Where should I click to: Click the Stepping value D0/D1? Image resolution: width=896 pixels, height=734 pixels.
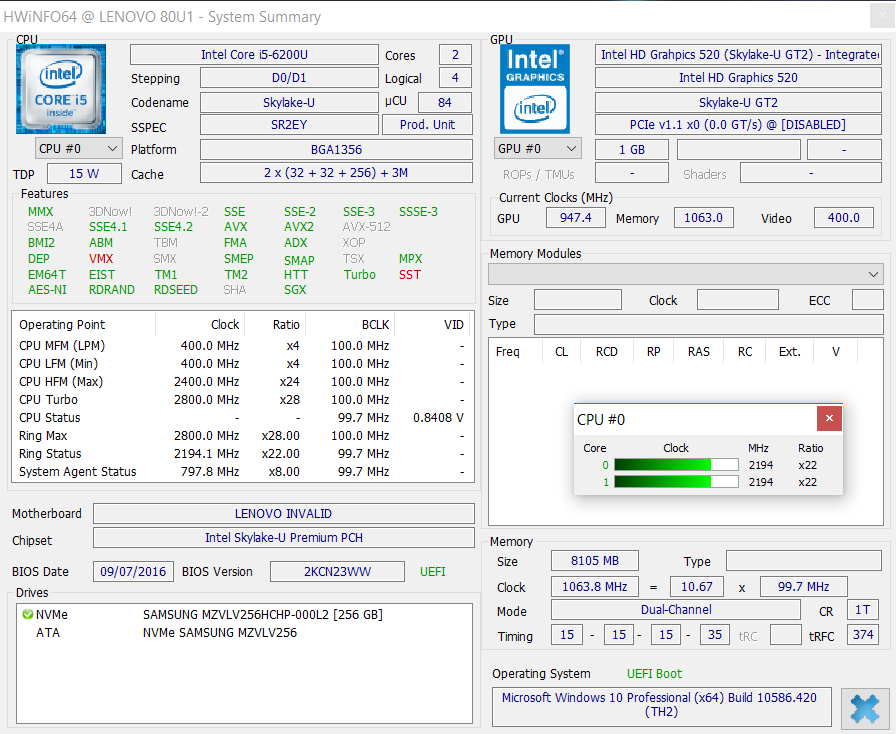289,78
